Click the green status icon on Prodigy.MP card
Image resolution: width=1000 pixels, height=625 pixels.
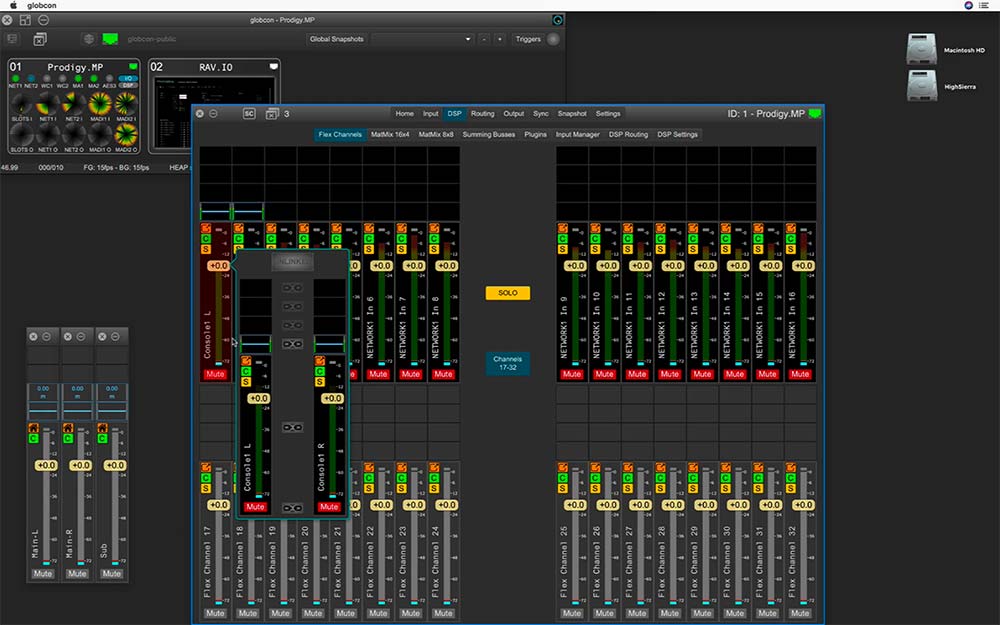coord(133,66)
